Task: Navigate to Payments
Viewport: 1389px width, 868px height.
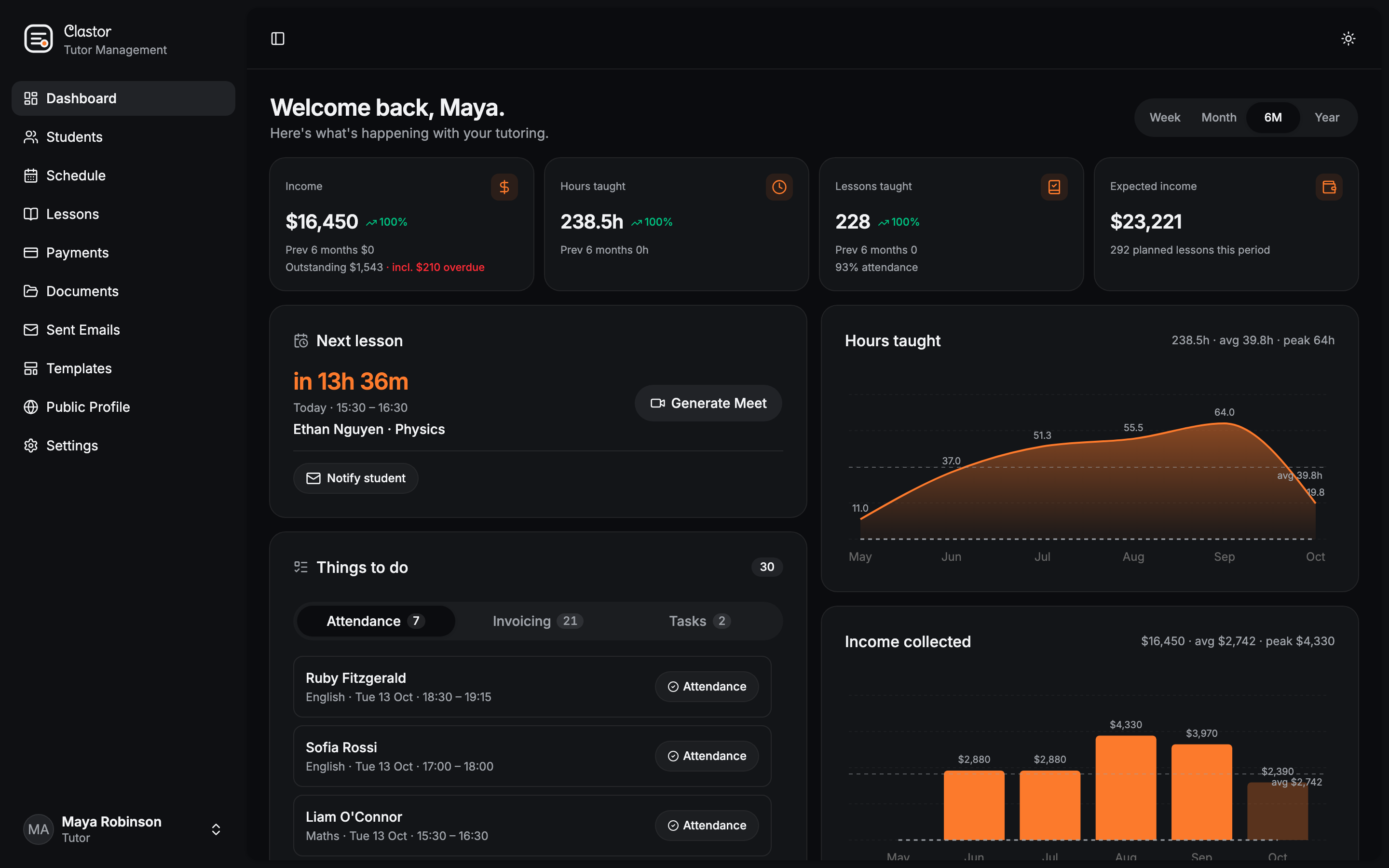Action: [123, 253]
